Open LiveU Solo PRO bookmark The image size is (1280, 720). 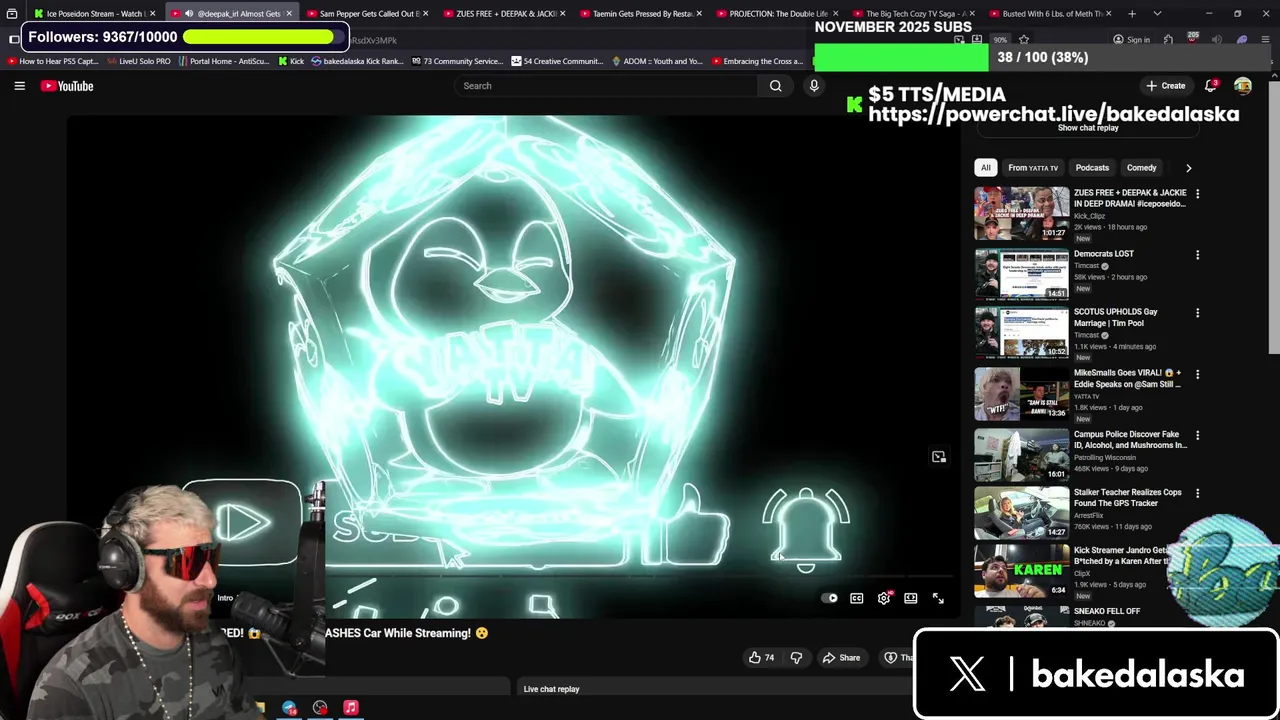139,61
